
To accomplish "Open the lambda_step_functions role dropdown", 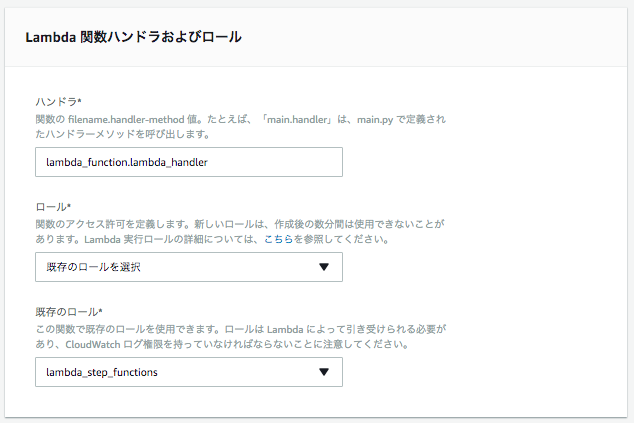I will pyautogui.click(x=189, y=372).
